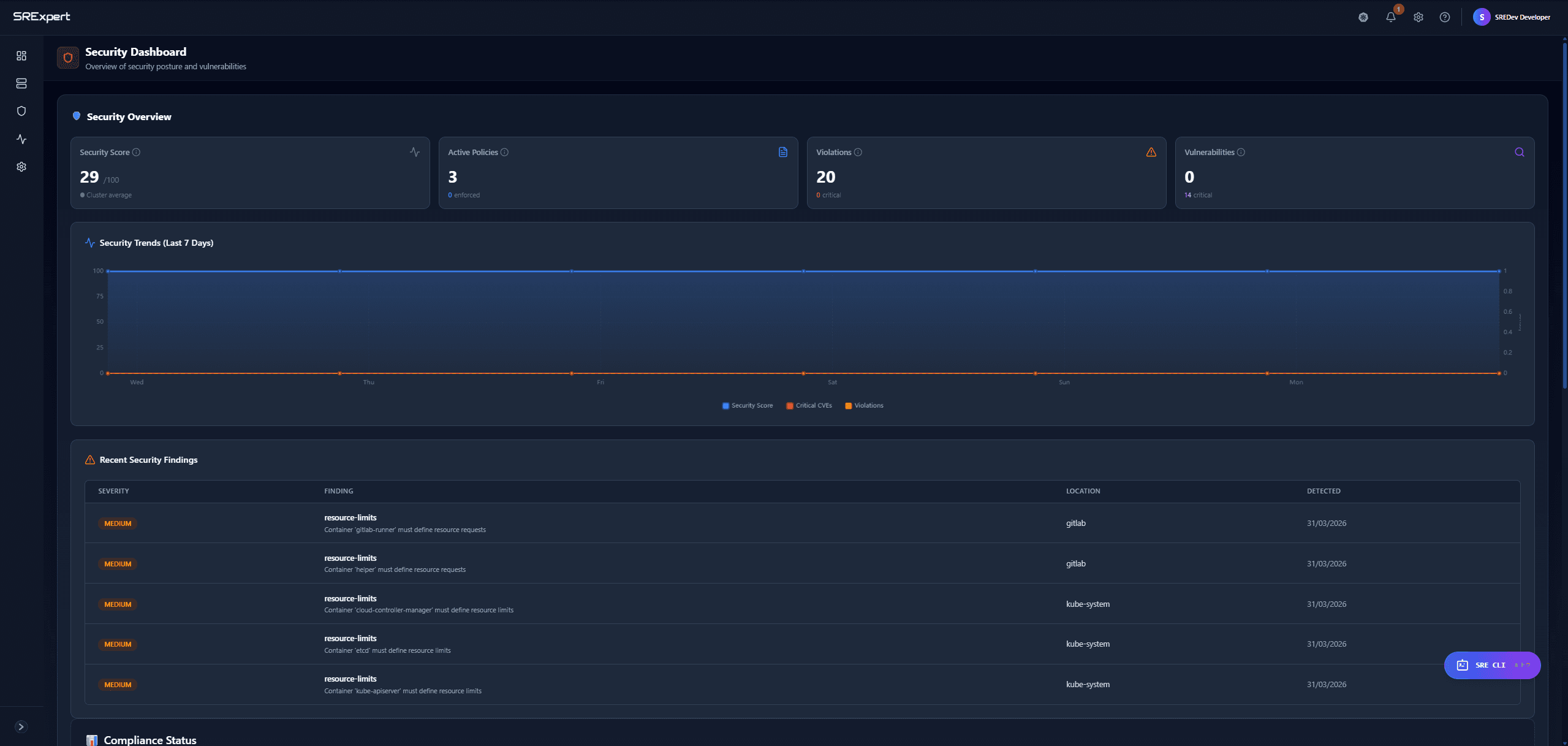Viewport: 1568px width, 746px height.
Task: Open notifications via the bell icon
Action: pos(1390,17)
